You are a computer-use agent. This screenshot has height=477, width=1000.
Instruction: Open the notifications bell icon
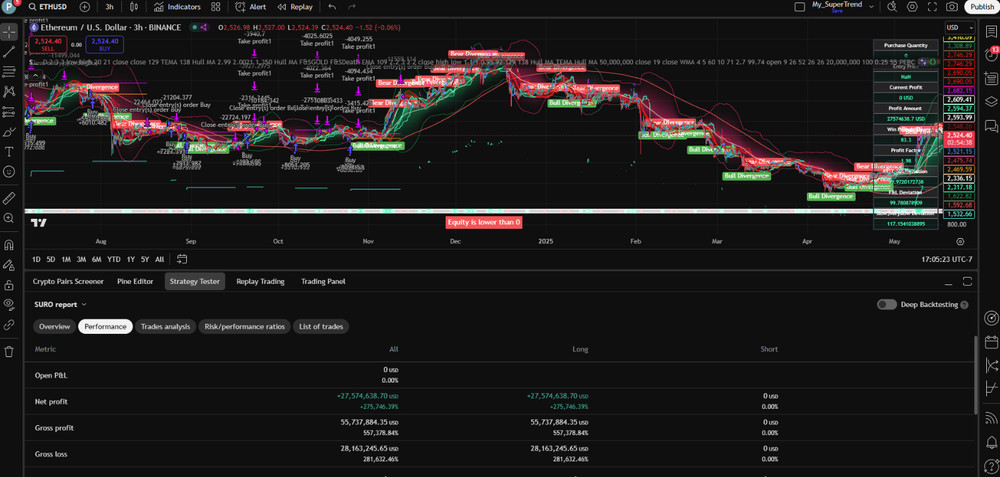click(x=991, y=442)
